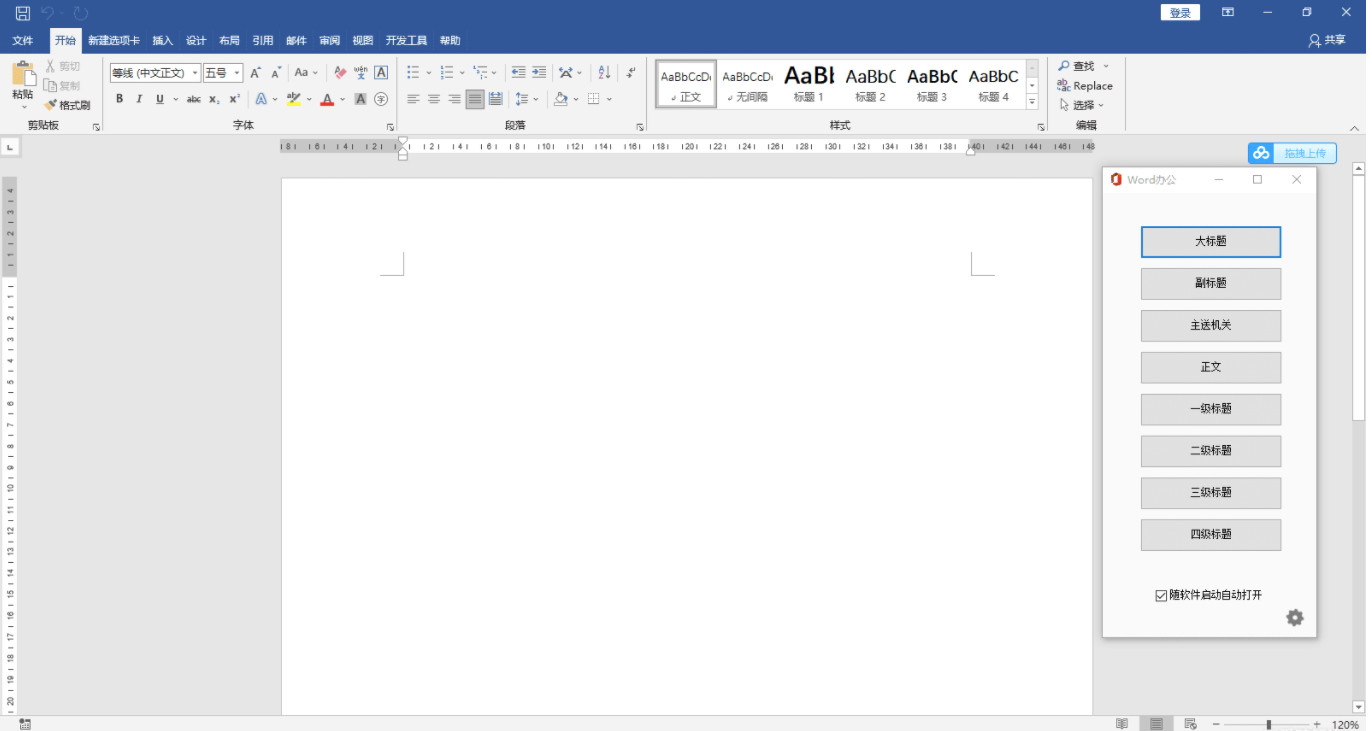
Task: Toggle justify alignment
Action: coord(475,99)
